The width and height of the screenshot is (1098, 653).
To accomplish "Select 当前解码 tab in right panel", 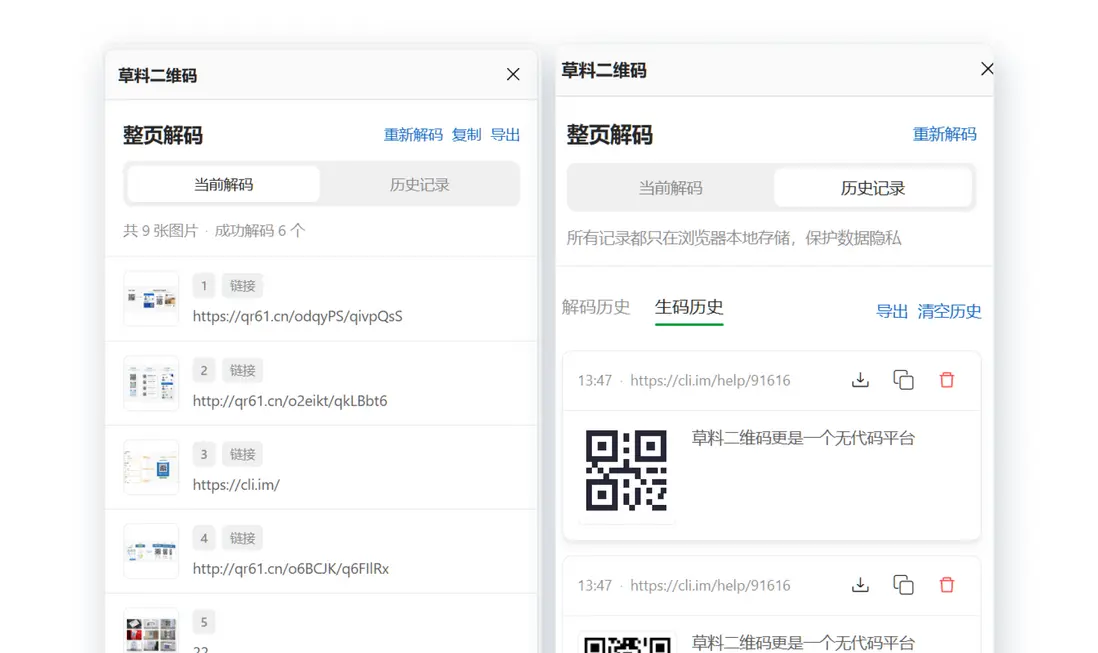I will click(670, 188).
